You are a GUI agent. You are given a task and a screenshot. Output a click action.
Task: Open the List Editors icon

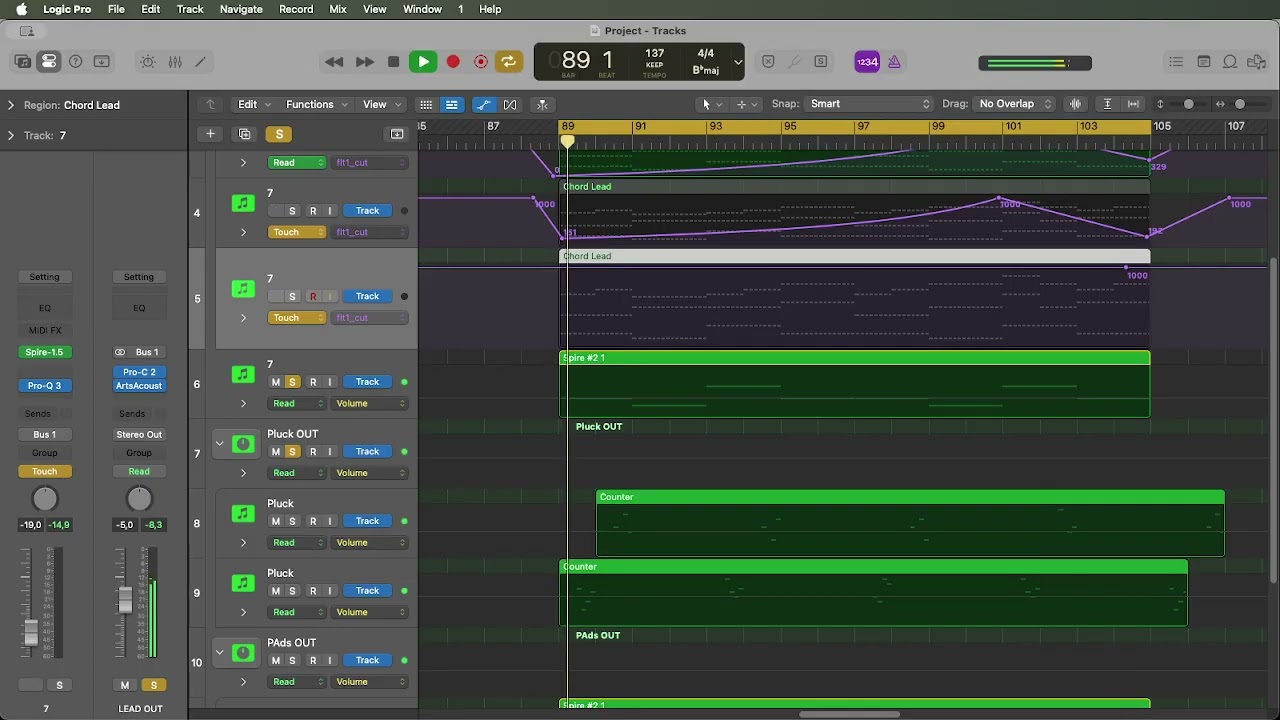coord(1176,62)
